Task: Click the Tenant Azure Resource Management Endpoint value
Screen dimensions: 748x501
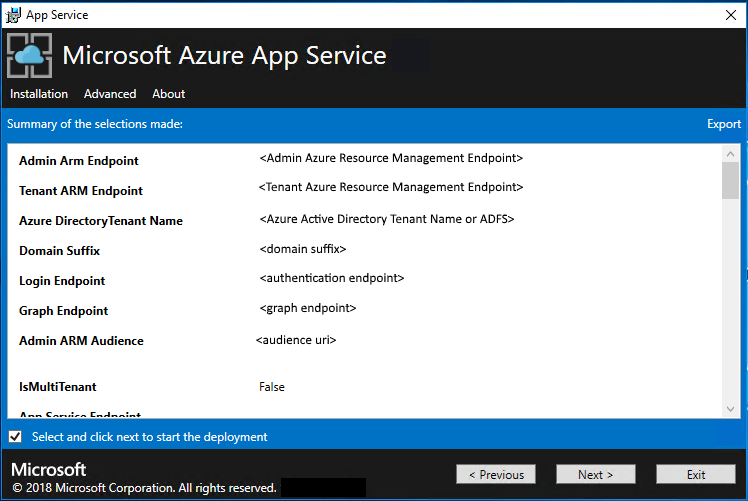Action: tap(391, 187)
